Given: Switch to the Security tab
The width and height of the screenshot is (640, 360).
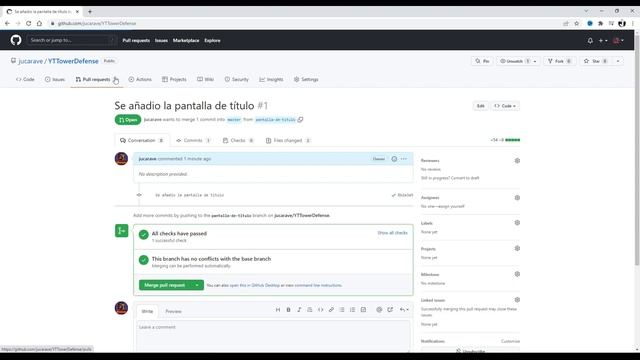Looking at the screenshot, I should [x=236, y=79].
